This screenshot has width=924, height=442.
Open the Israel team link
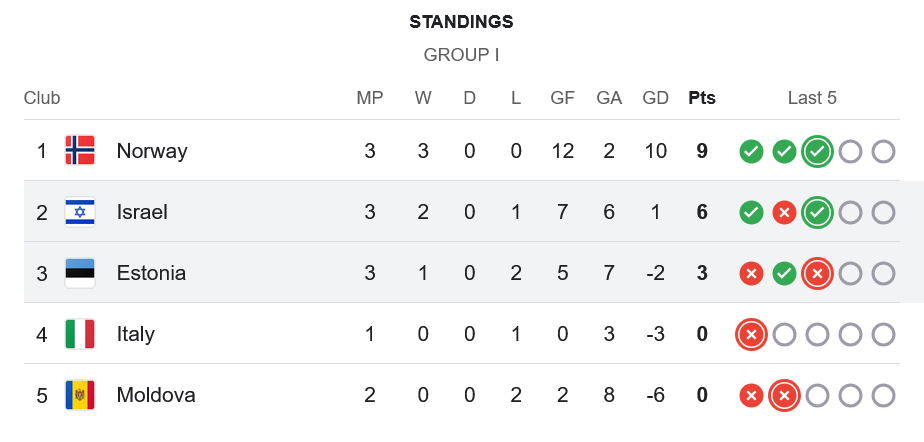[x=142, y=212]
